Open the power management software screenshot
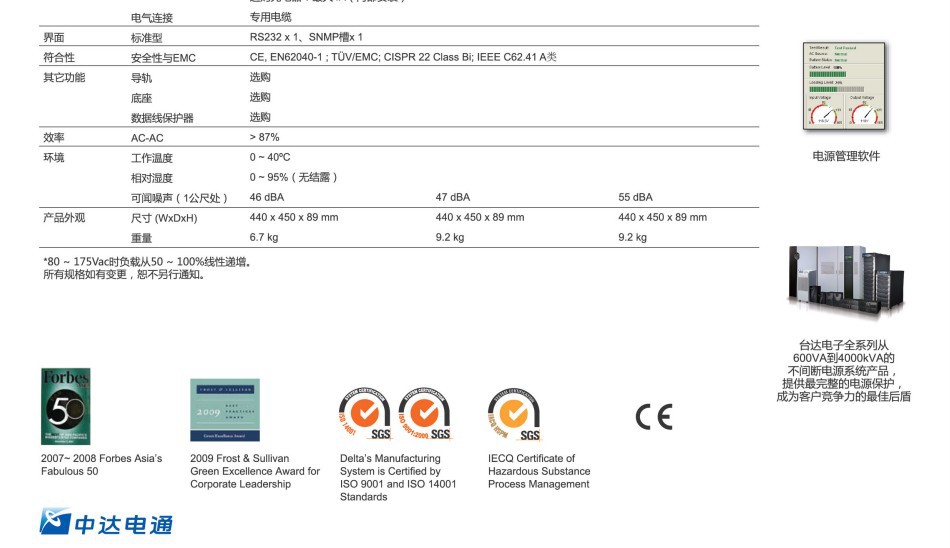The height and width of the screenshot is (548, 950). click(845, 88)
